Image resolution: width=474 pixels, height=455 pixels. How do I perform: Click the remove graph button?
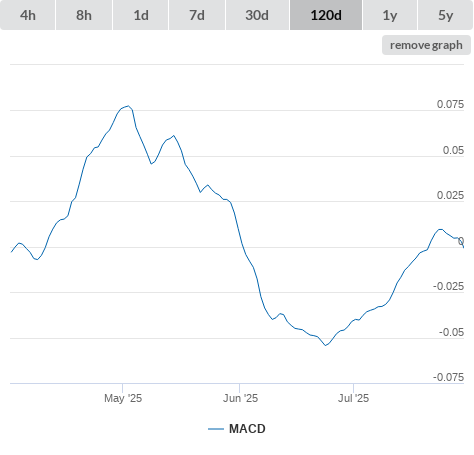point(426,45)
